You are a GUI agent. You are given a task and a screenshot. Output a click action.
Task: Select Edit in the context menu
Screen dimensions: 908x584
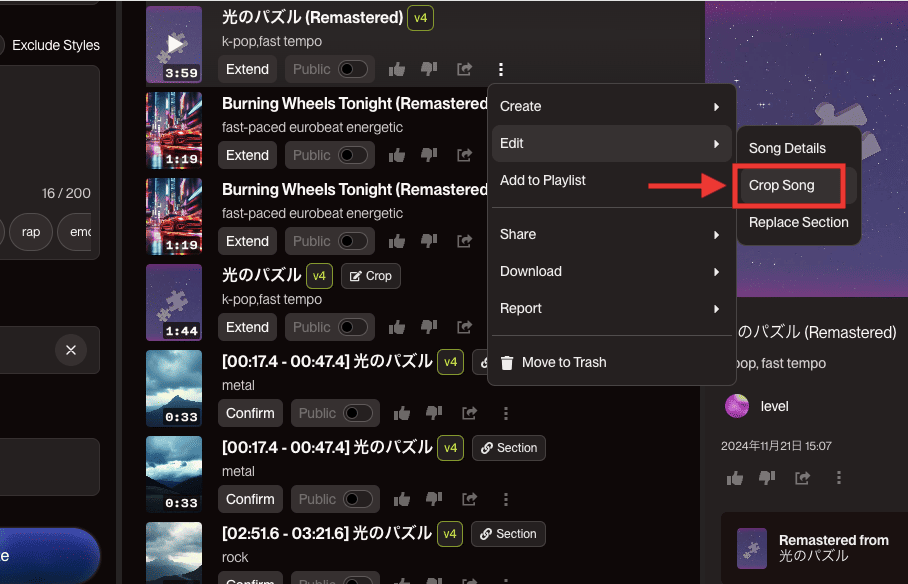coord(612,144)
